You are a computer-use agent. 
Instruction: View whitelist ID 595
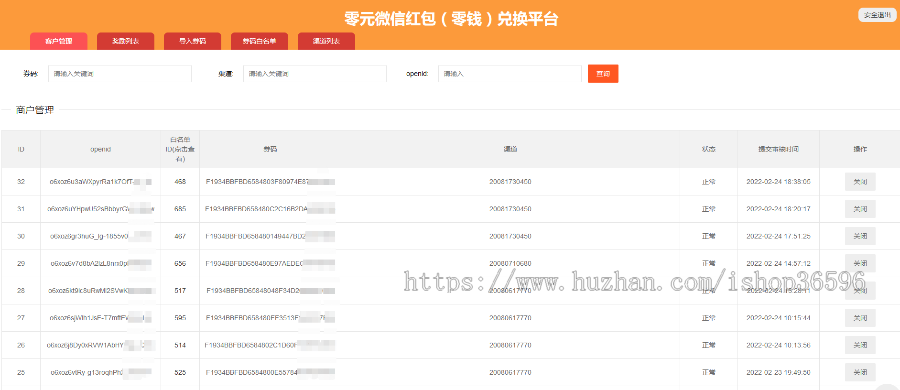point(180,318)
